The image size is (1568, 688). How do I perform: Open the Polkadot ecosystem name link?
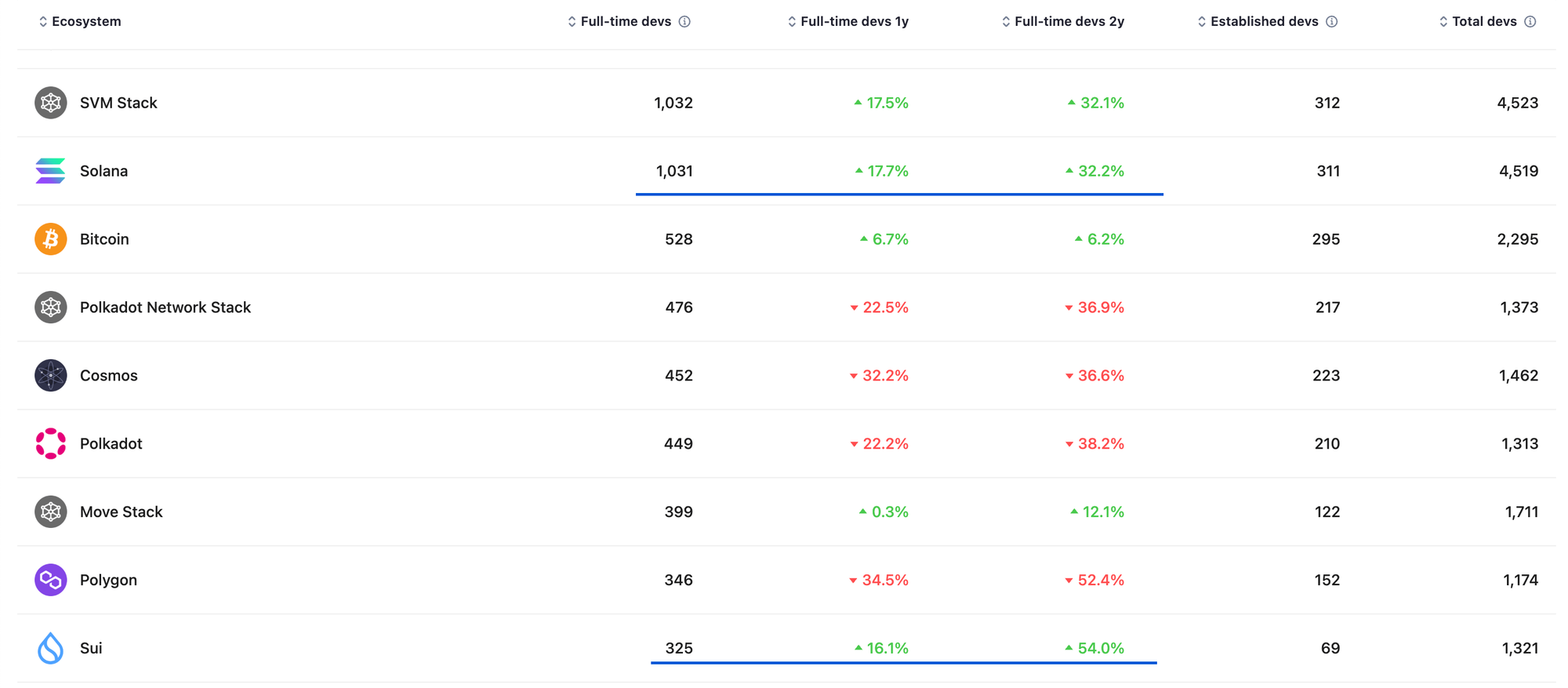[111, 443]
